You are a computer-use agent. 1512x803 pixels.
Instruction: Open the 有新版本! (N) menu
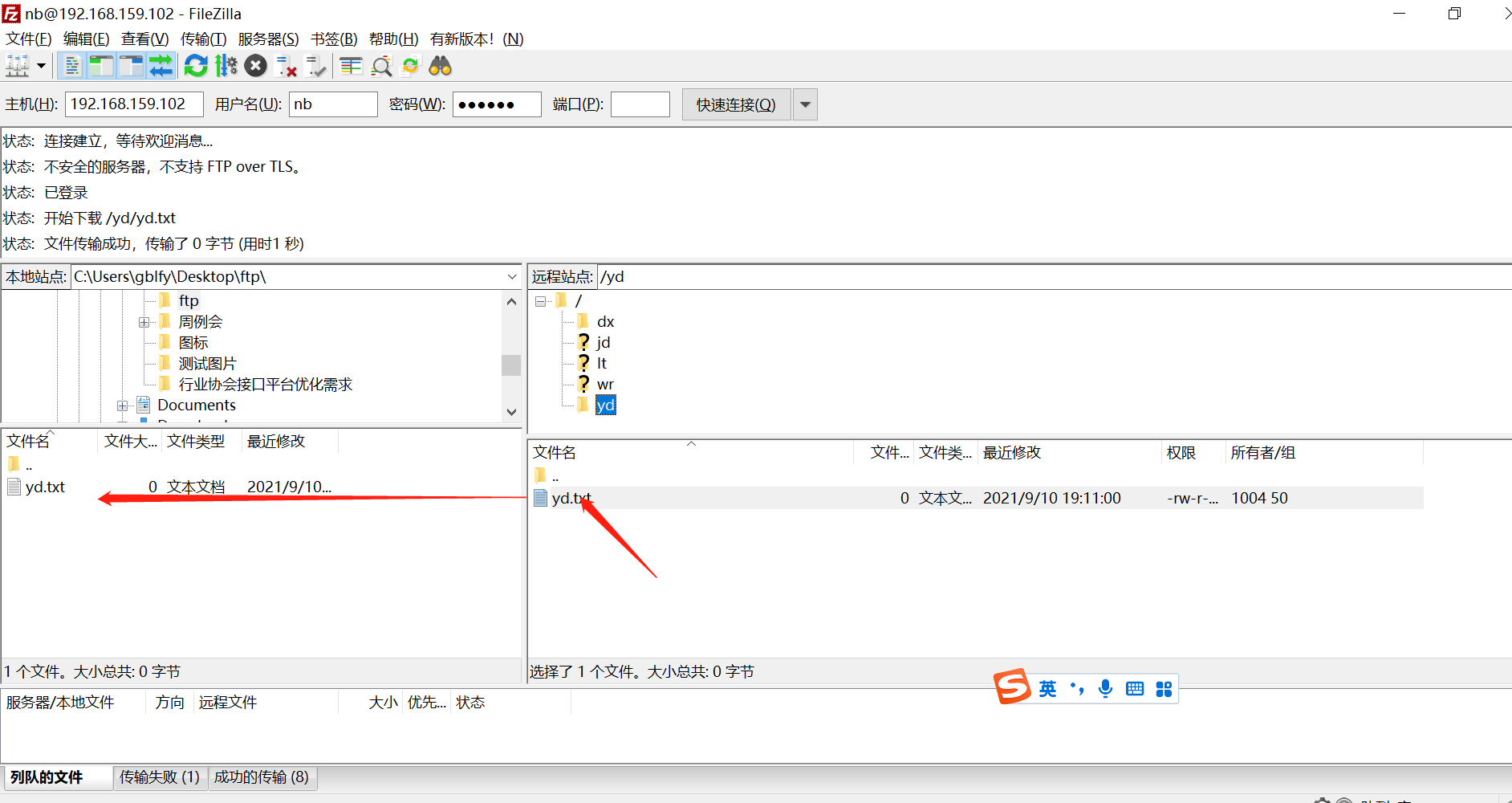[477, 39]
